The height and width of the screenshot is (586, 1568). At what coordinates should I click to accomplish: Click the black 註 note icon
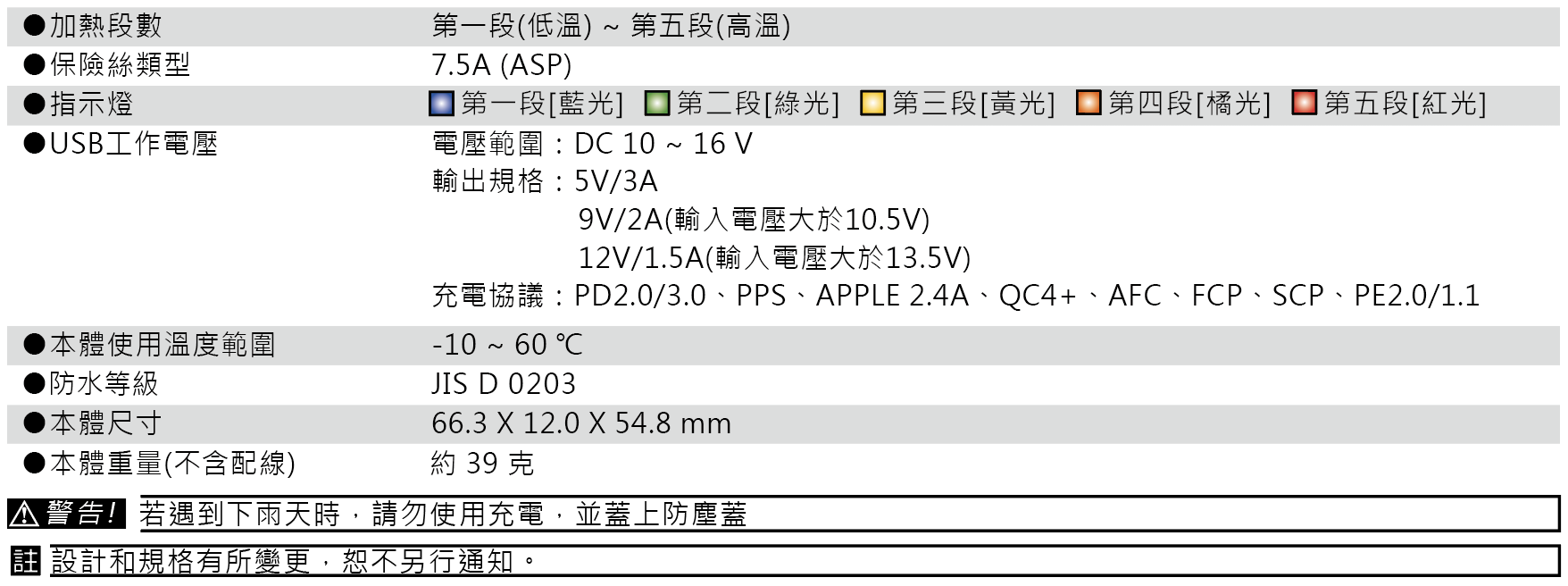pos(26,562)
